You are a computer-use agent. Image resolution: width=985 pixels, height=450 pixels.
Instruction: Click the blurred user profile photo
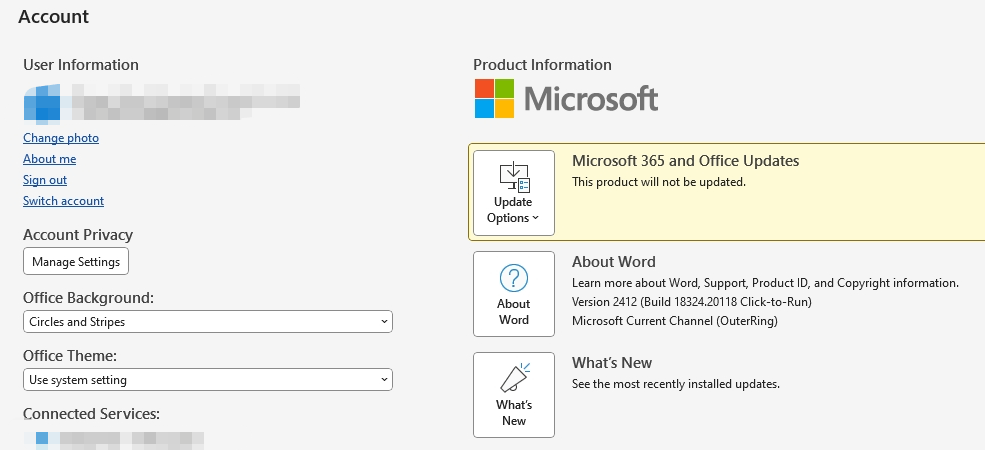click(42, 102)
